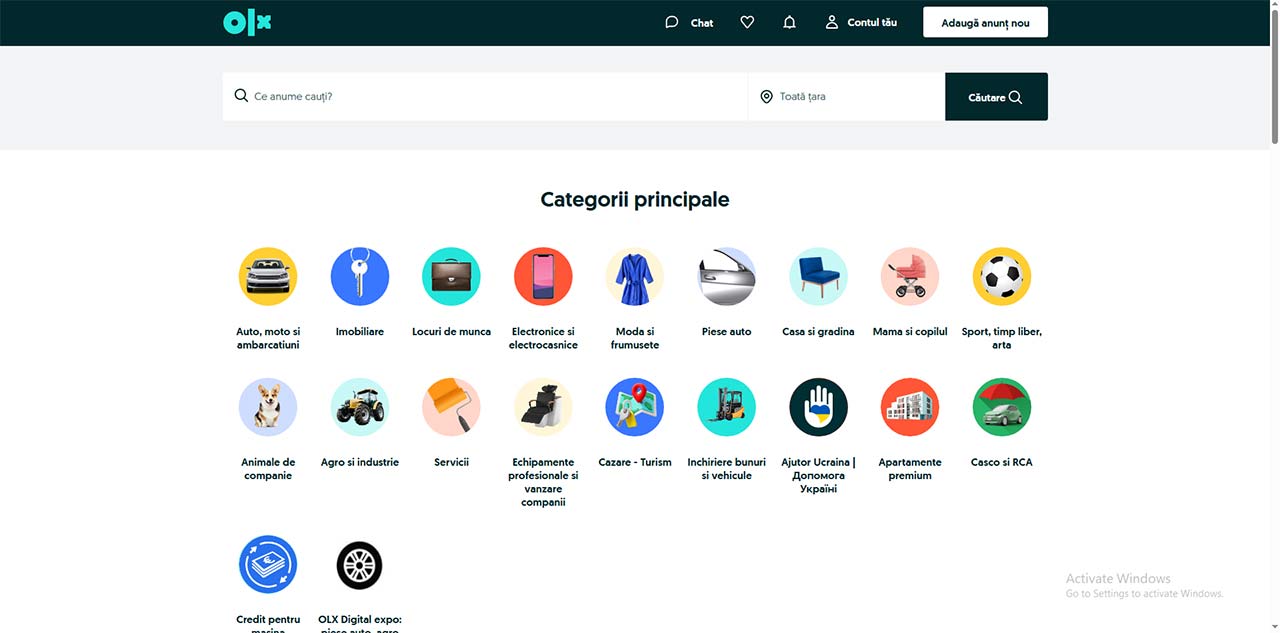Open the Casco si RCA category

1001,407
